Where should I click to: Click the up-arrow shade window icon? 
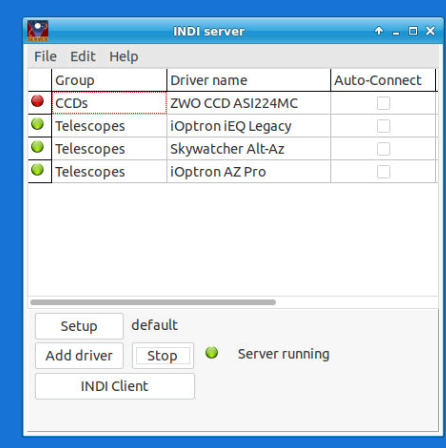[x=379, y=31]
